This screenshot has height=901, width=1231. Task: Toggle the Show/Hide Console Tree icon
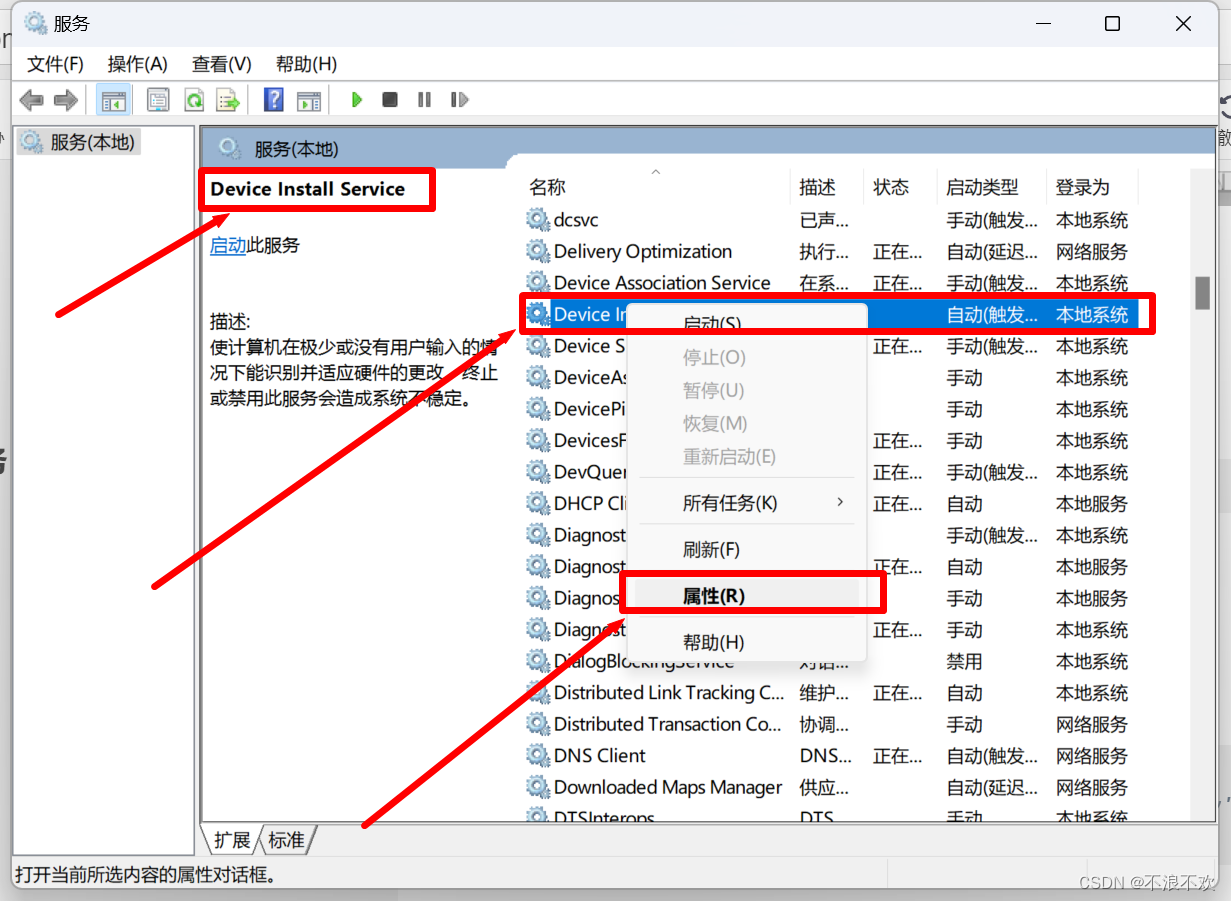[x=114, y=100]
